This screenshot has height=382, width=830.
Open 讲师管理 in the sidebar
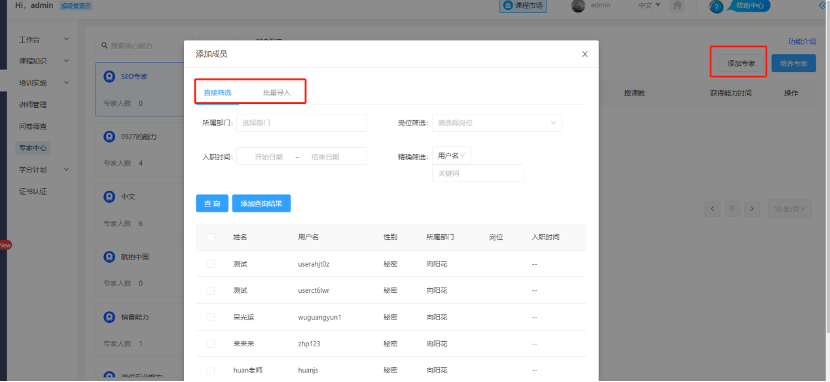click(33, 105)
